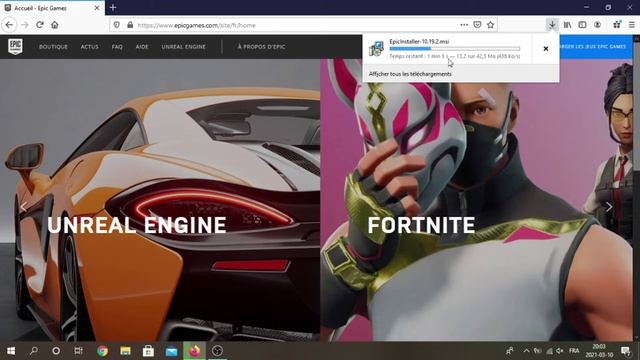
Task: Show site security padlock info
Action: point(130,25)
